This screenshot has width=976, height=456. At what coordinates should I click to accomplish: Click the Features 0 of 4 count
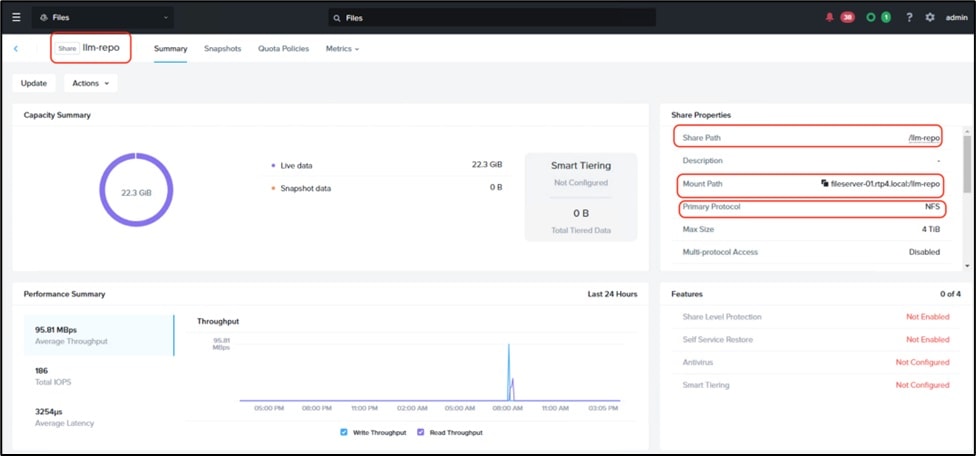click(950, 294)
